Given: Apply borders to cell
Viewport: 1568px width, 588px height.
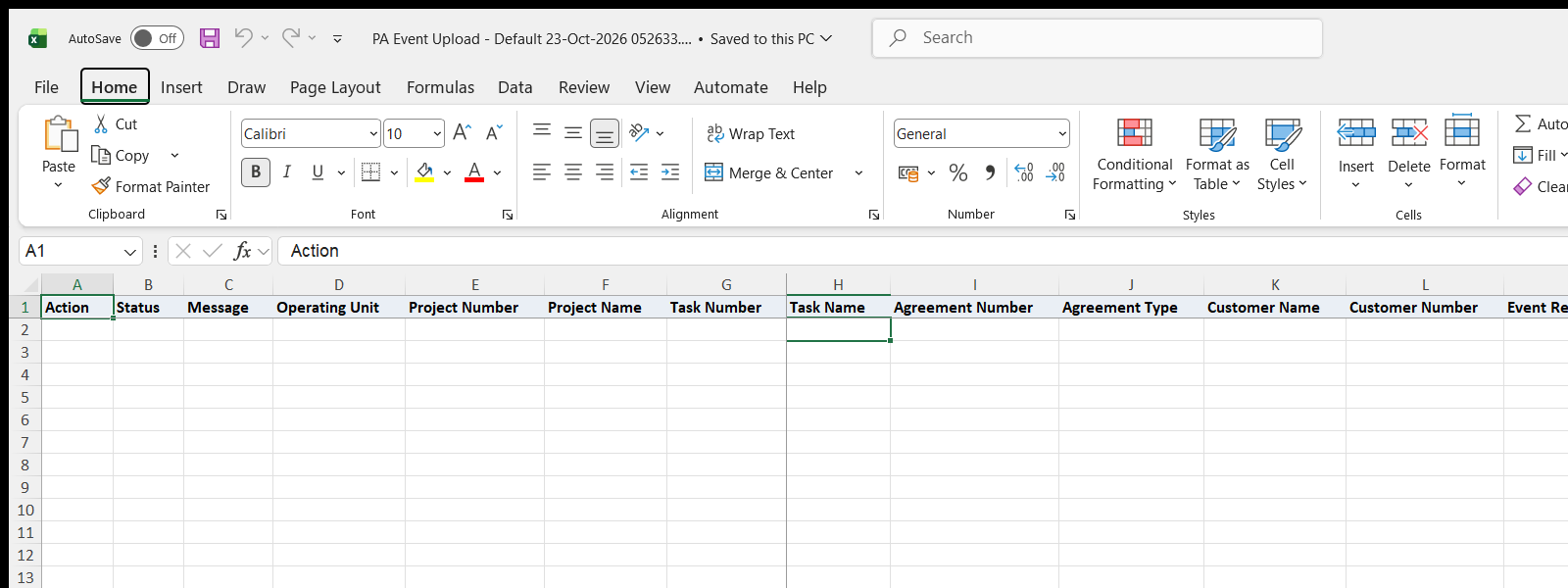Looking at the screenshot, I should click(x=370, y=172).
